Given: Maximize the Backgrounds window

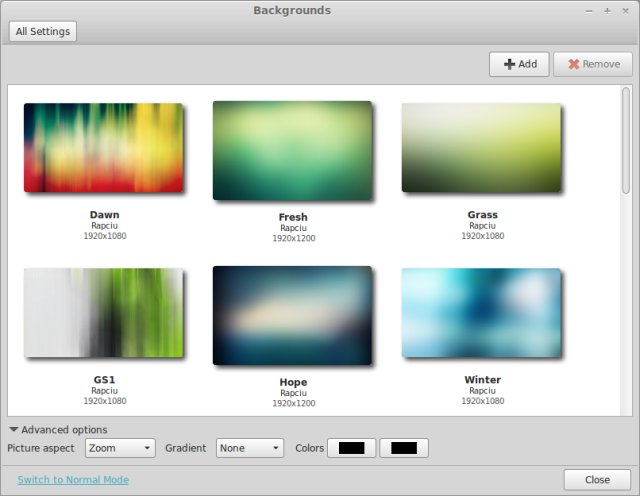Looking at the screenshot, I should [x=607, y=11].
